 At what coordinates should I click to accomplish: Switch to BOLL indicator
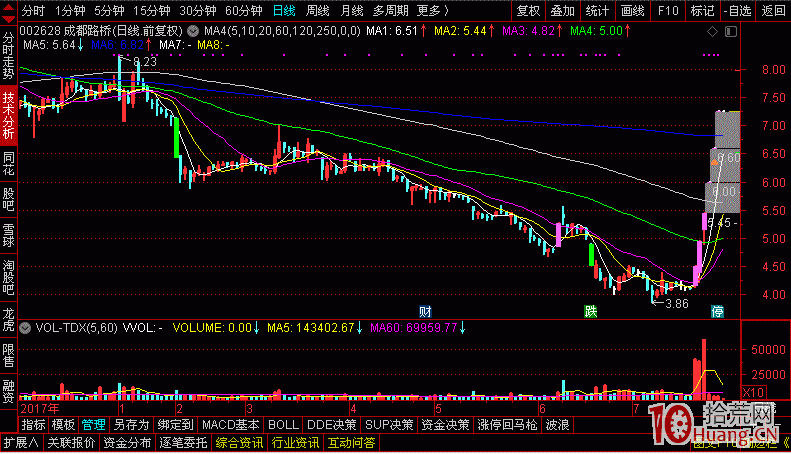[x=283, y=425]
